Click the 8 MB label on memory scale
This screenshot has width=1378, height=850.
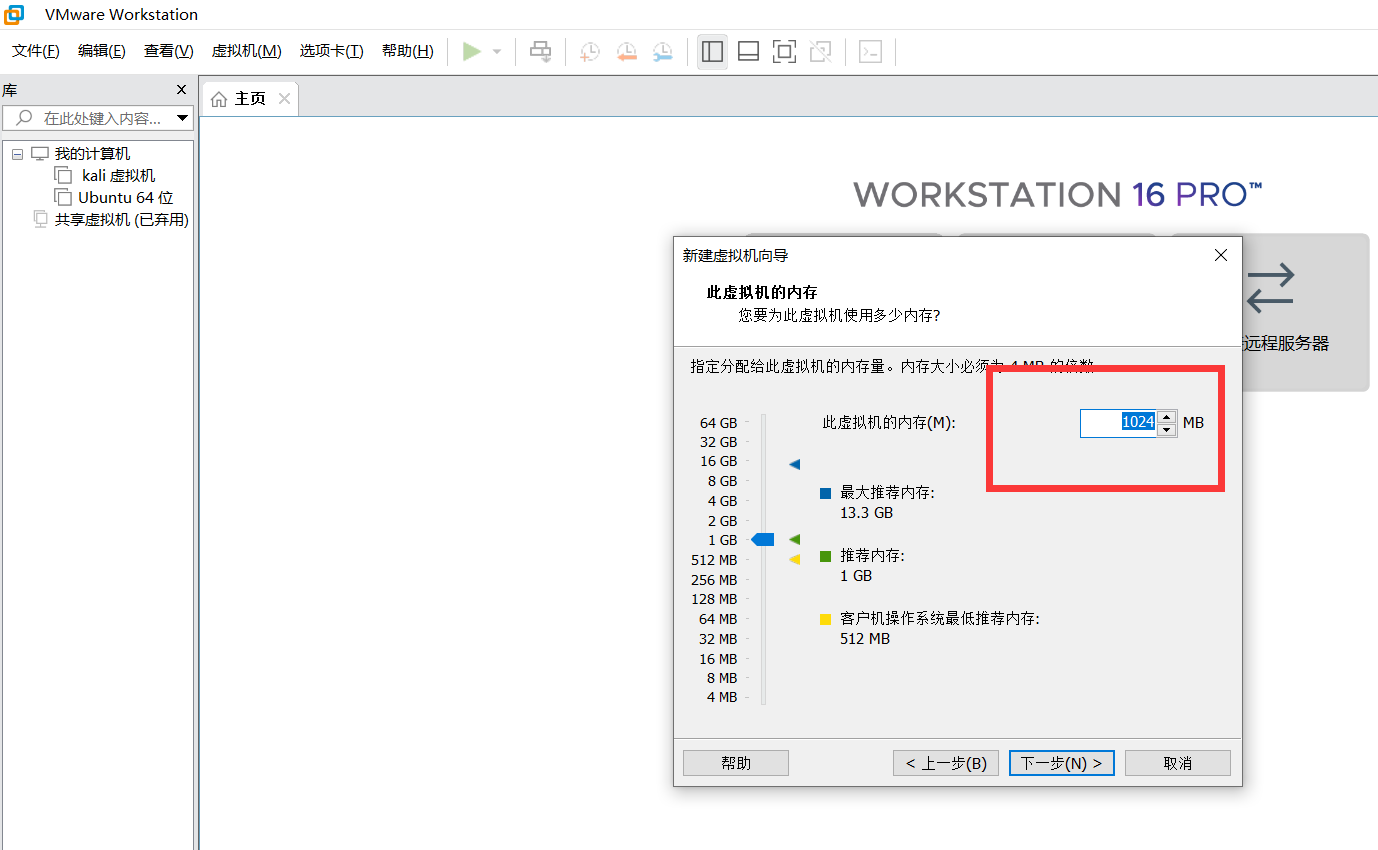pyautogui.click(x=722, y=678)
